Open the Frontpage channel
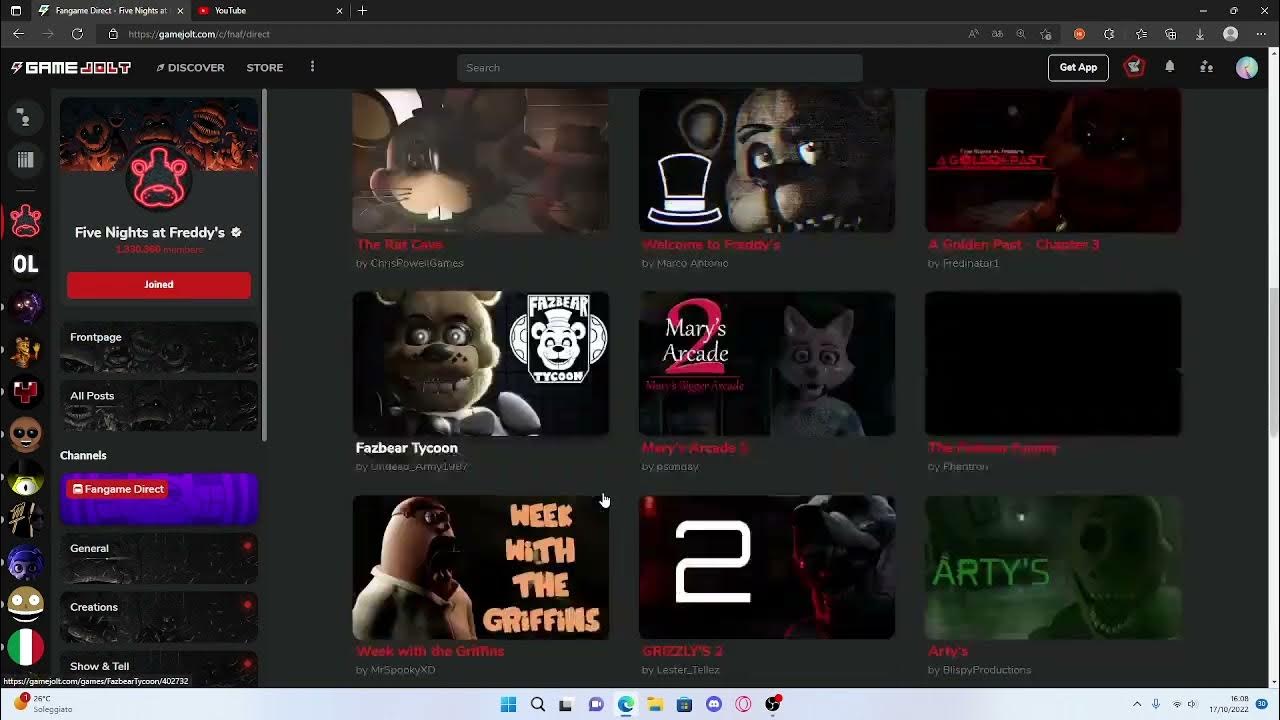1280x720 pixels. click(159, 347)
